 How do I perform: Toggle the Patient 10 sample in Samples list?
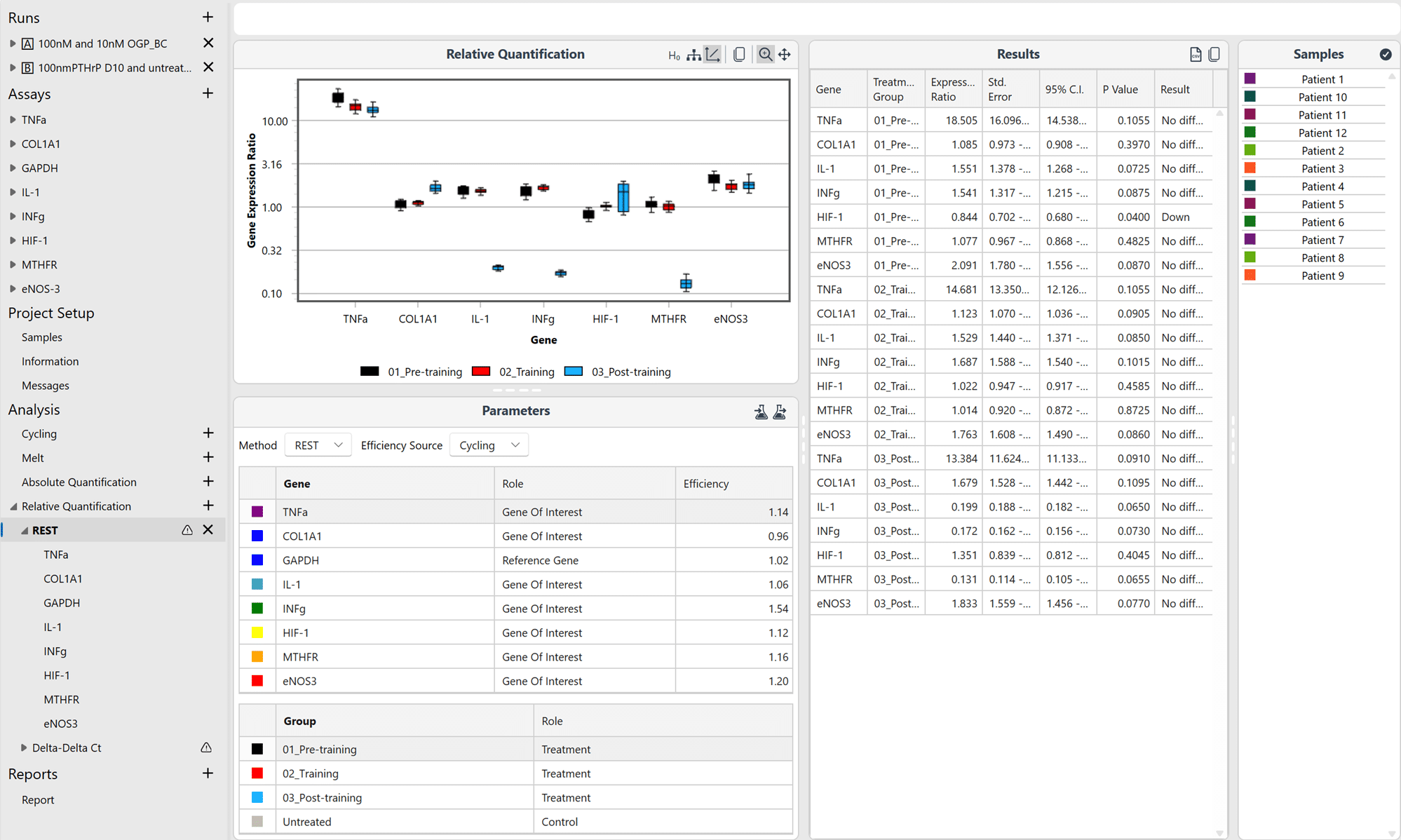1322,97
